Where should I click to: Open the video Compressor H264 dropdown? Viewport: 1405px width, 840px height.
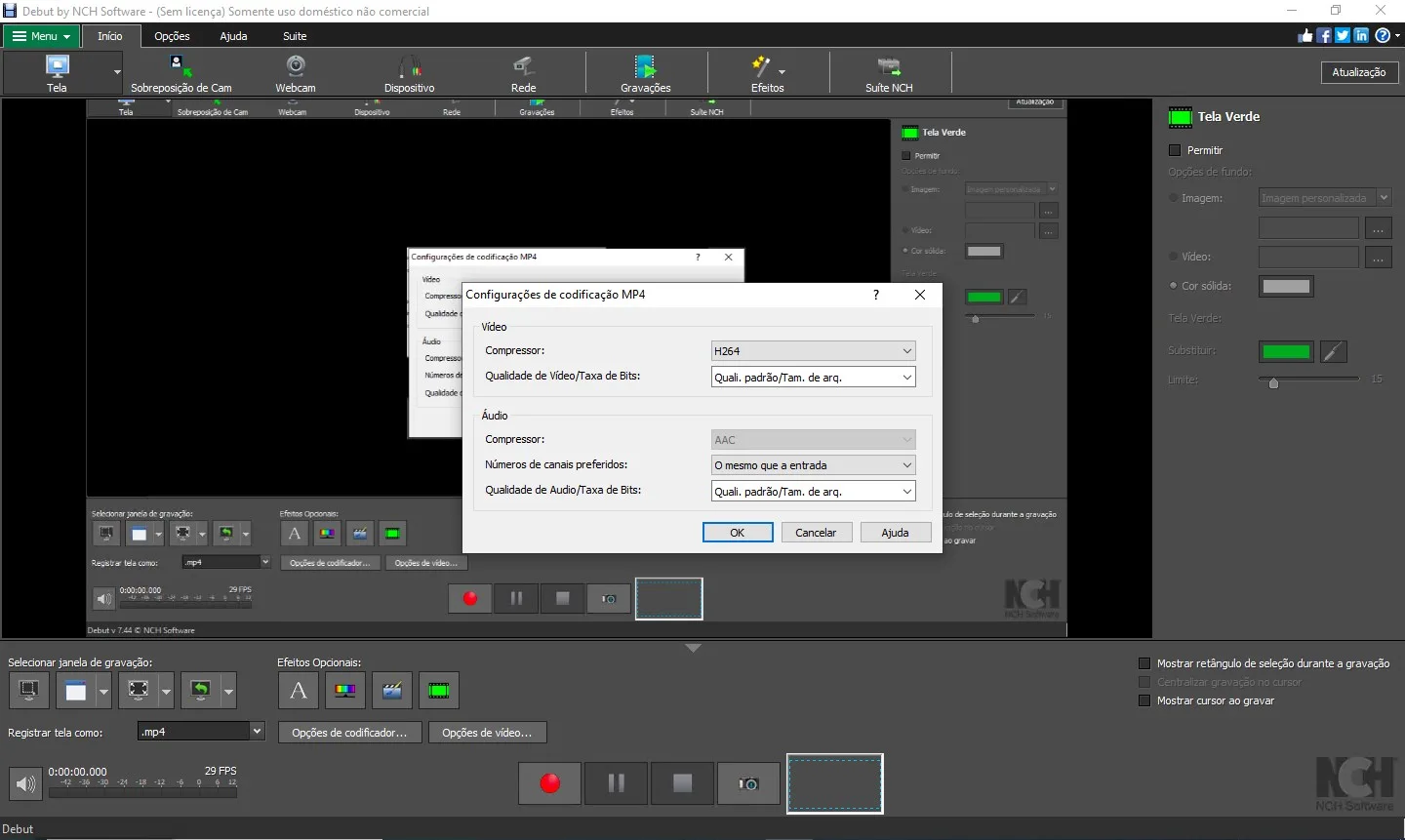(x=814, y=350)
